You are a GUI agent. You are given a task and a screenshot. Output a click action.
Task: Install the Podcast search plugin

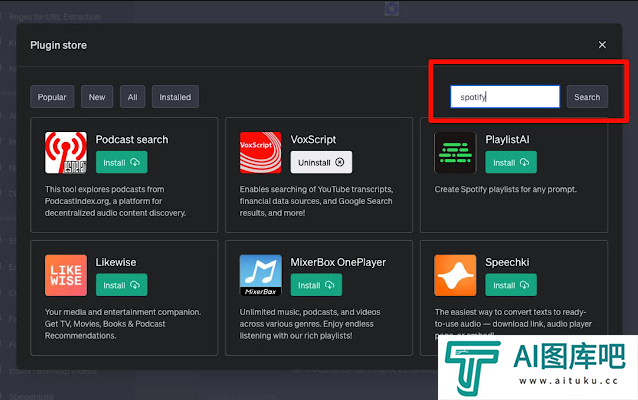(x=122, y=162)
